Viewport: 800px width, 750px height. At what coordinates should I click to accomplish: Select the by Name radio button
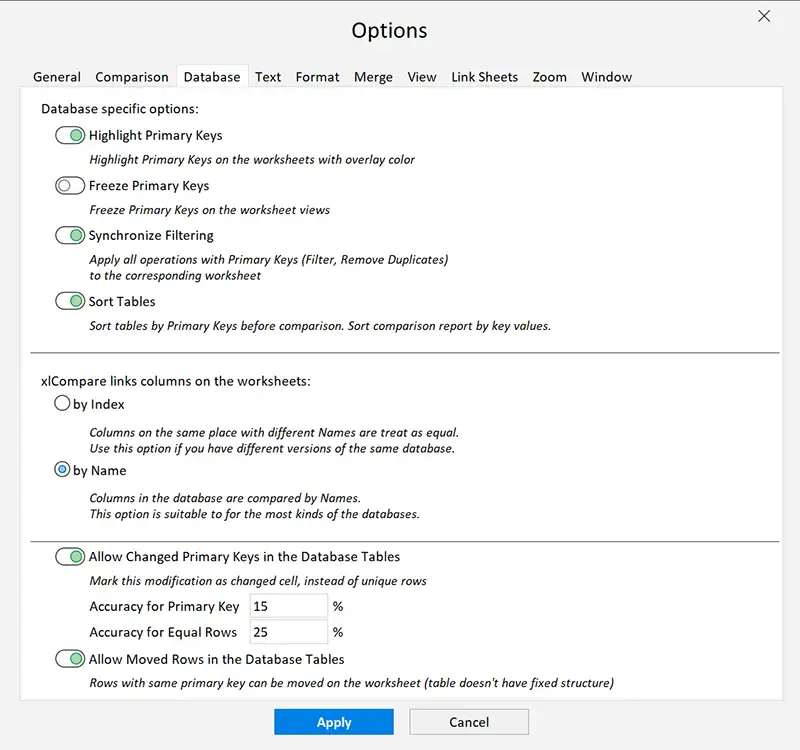[x=62, y=470]
